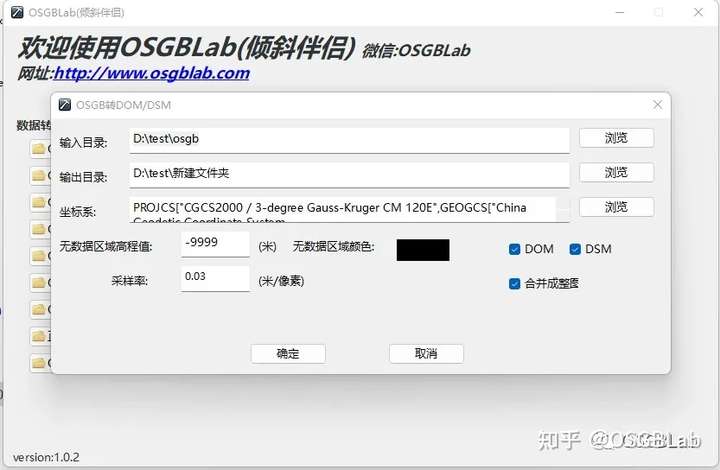Image resolution: width=720 pixels, height=470 pixels.
Task: Browse for the 坐标系 file
Action: click(616, 207)
